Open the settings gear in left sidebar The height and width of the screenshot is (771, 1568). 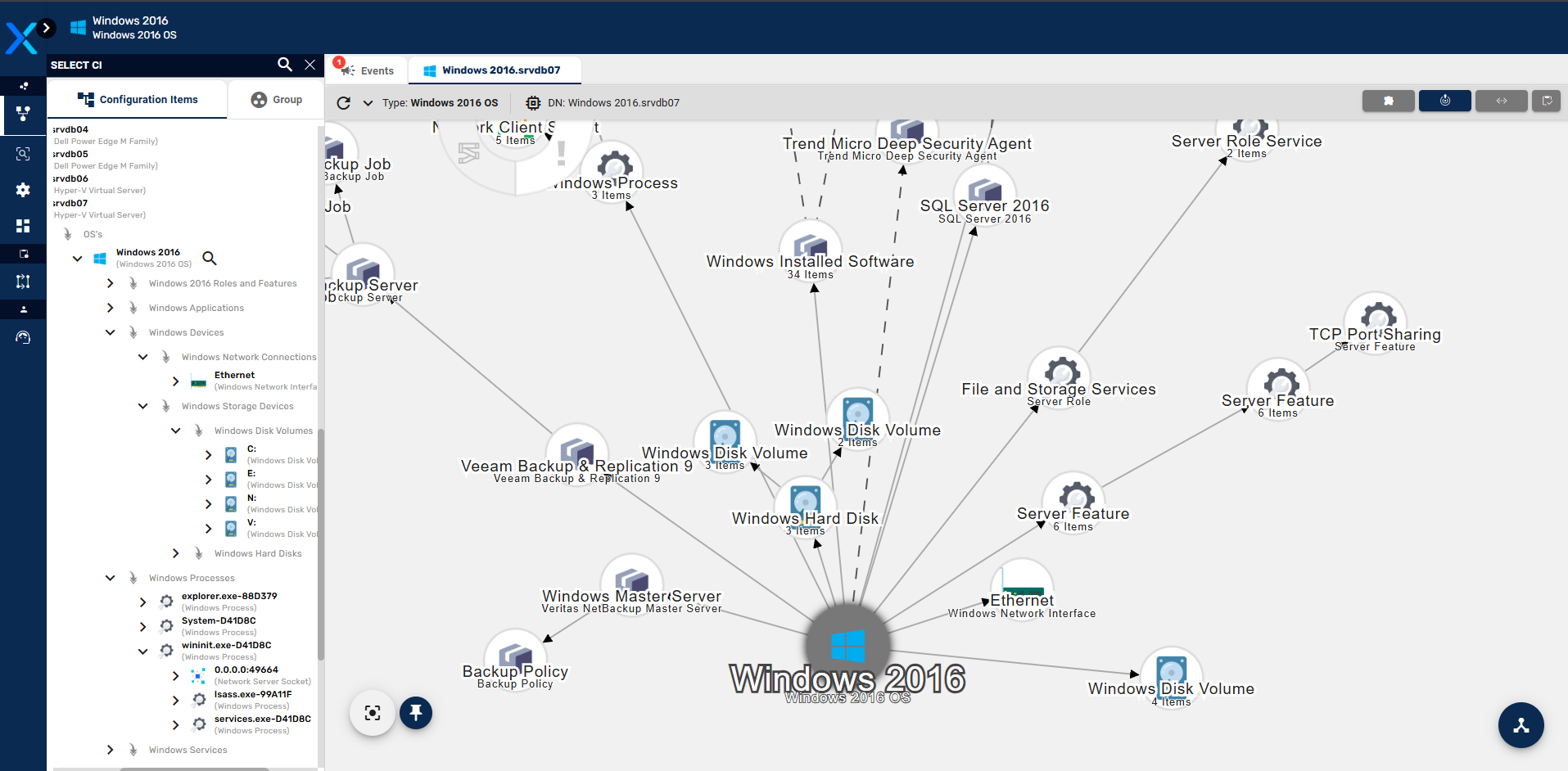tap(23, 190)
